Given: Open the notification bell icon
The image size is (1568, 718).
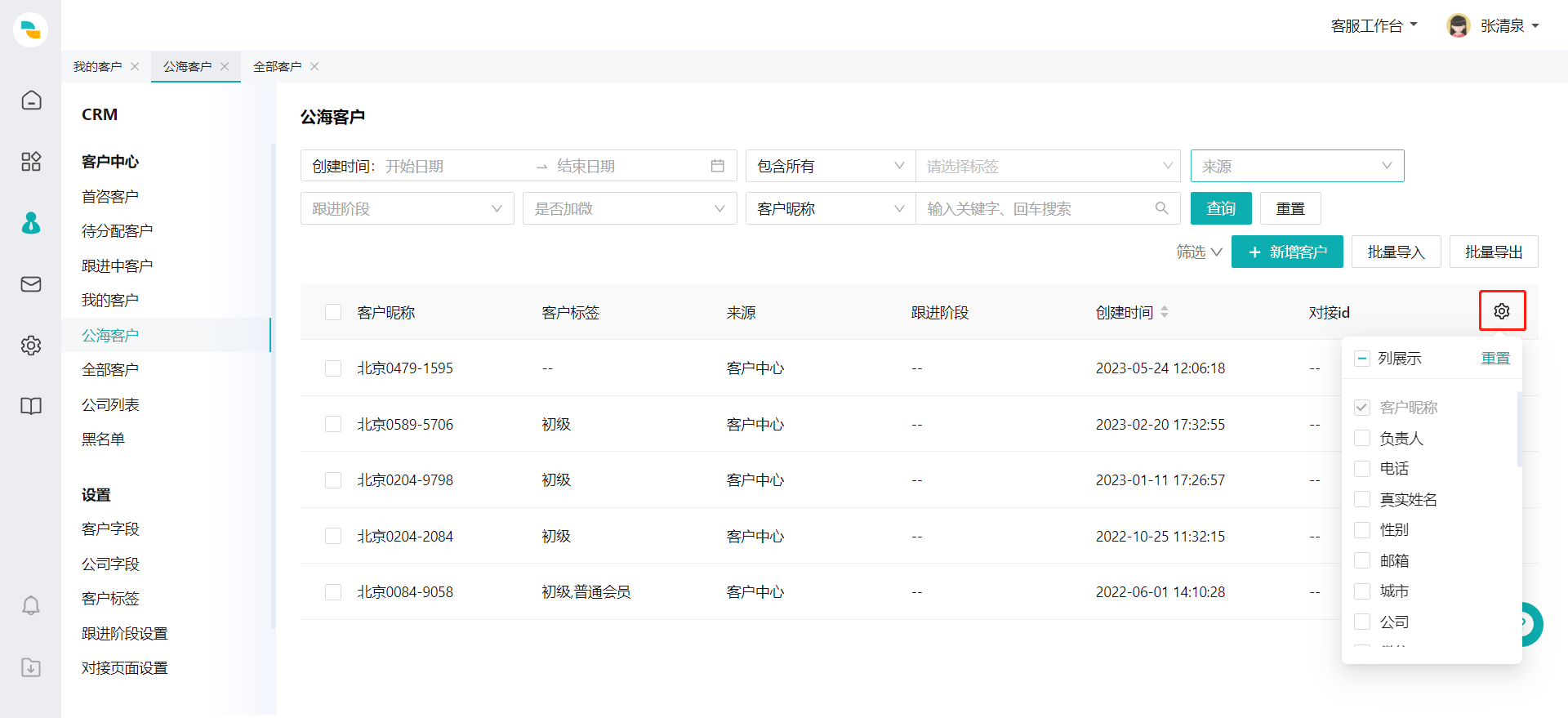Looking at the screenshot, I should [31, 605].
